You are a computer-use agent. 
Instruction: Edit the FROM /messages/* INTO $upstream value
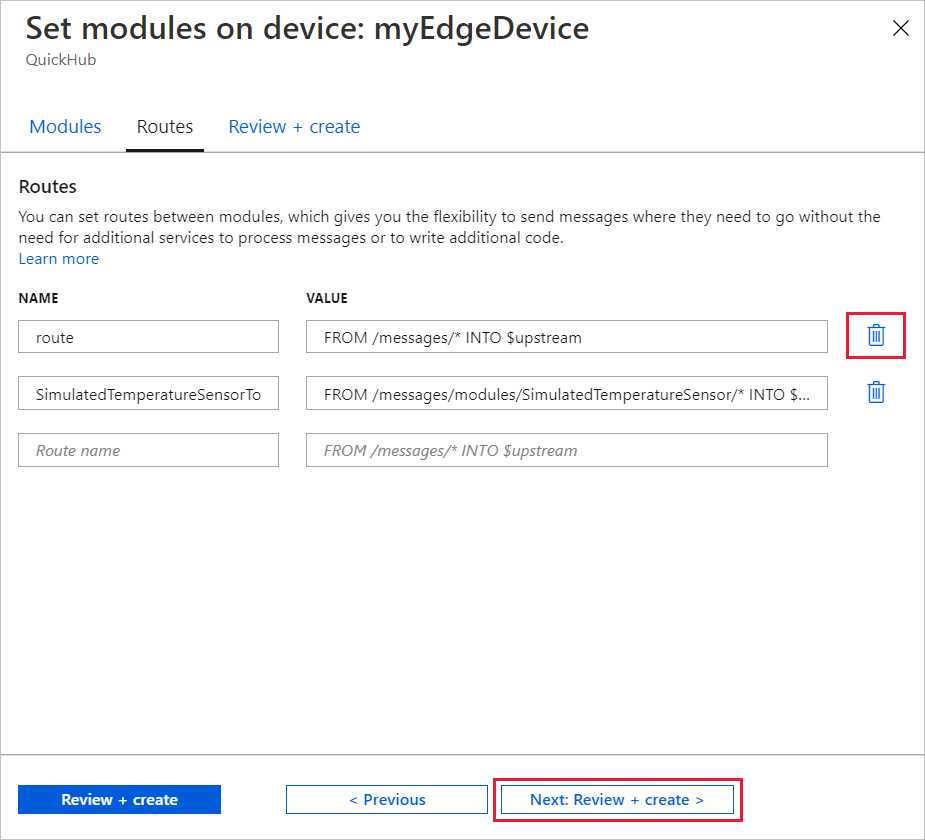tap(566, 337)
